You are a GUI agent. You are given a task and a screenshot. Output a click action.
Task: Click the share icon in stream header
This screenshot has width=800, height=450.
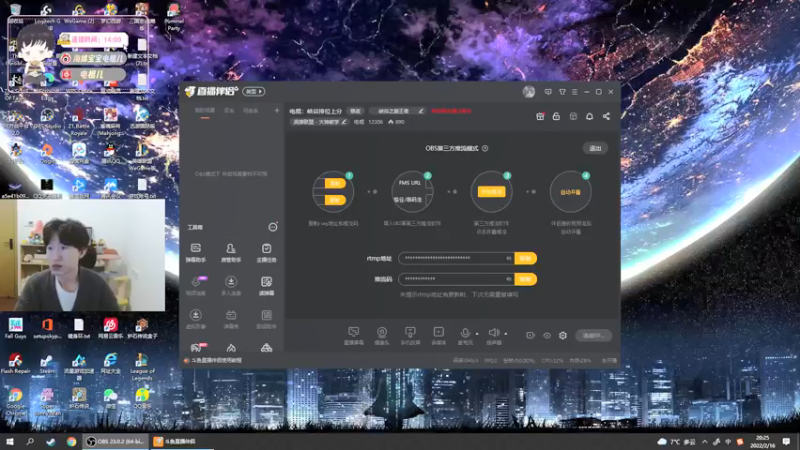tap(606, 116)
